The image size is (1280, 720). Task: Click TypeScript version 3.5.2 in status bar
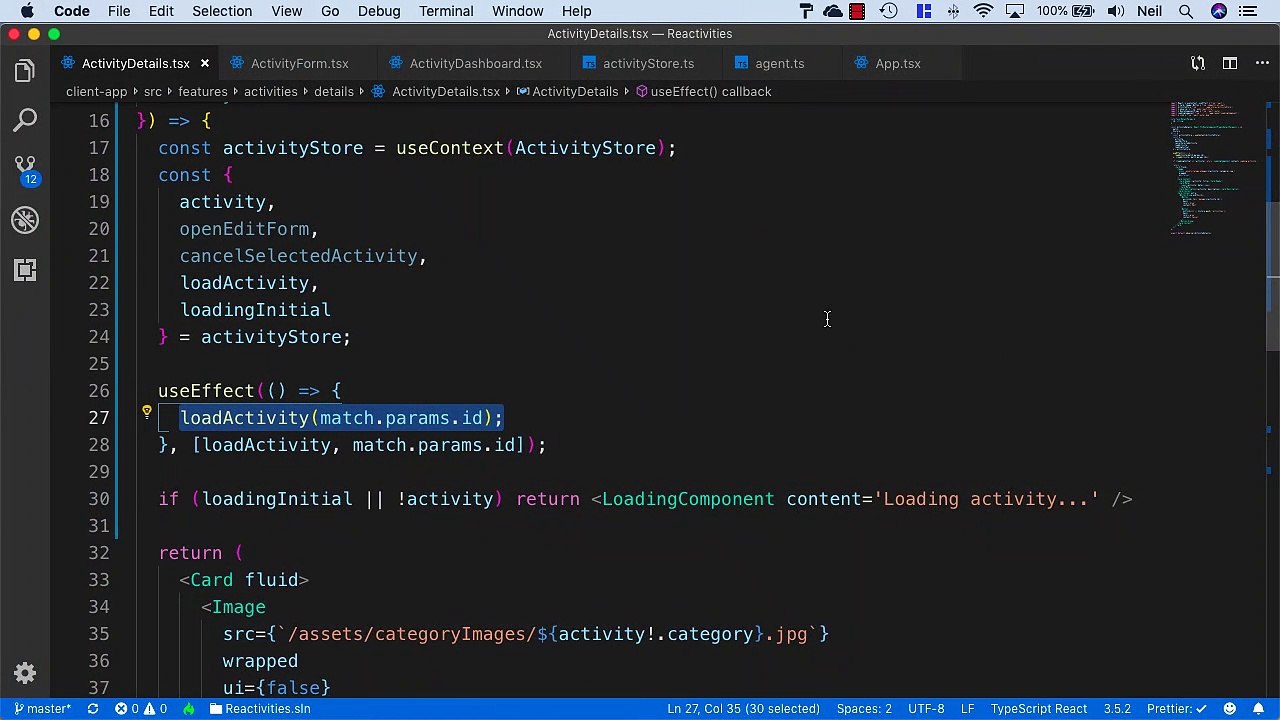pyautogui.click(x=1117, y=708)
